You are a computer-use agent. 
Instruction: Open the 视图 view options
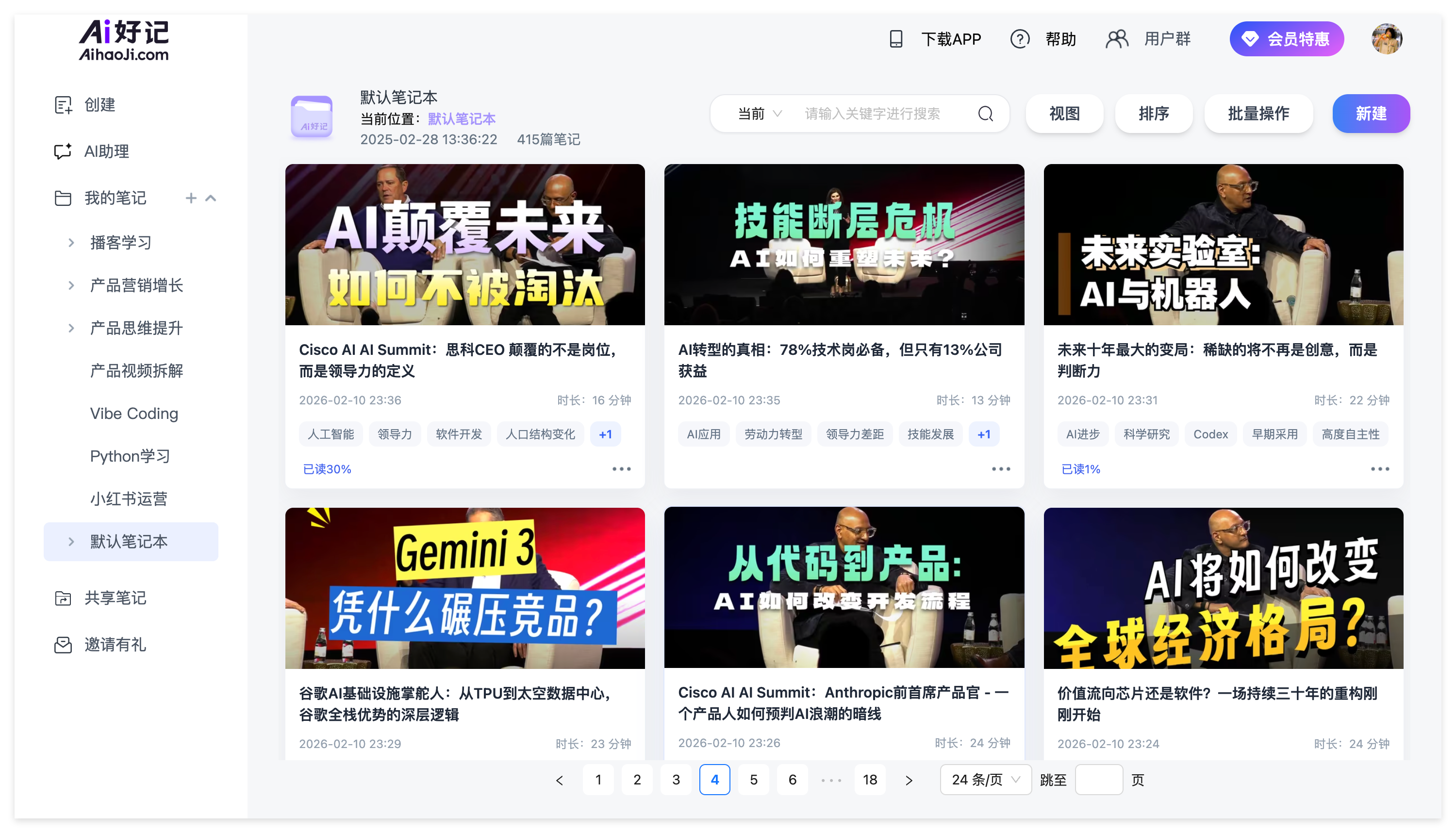(x=1064, y=113)
